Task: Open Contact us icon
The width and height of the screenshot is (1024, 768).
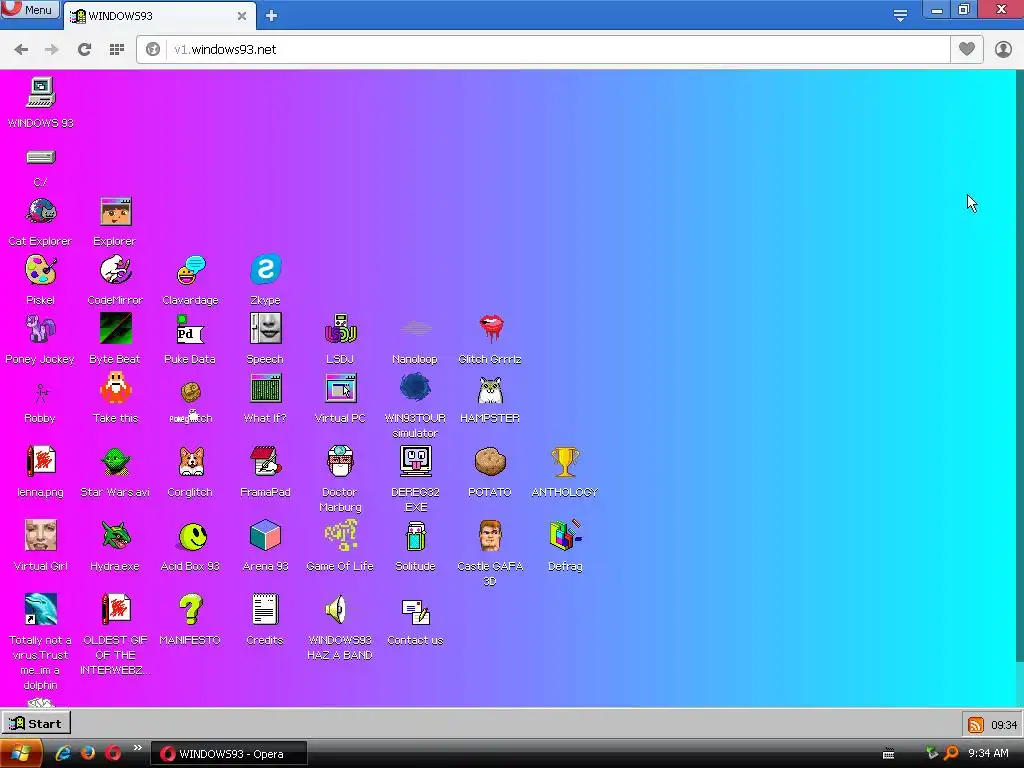Action: tap(415, 613)
